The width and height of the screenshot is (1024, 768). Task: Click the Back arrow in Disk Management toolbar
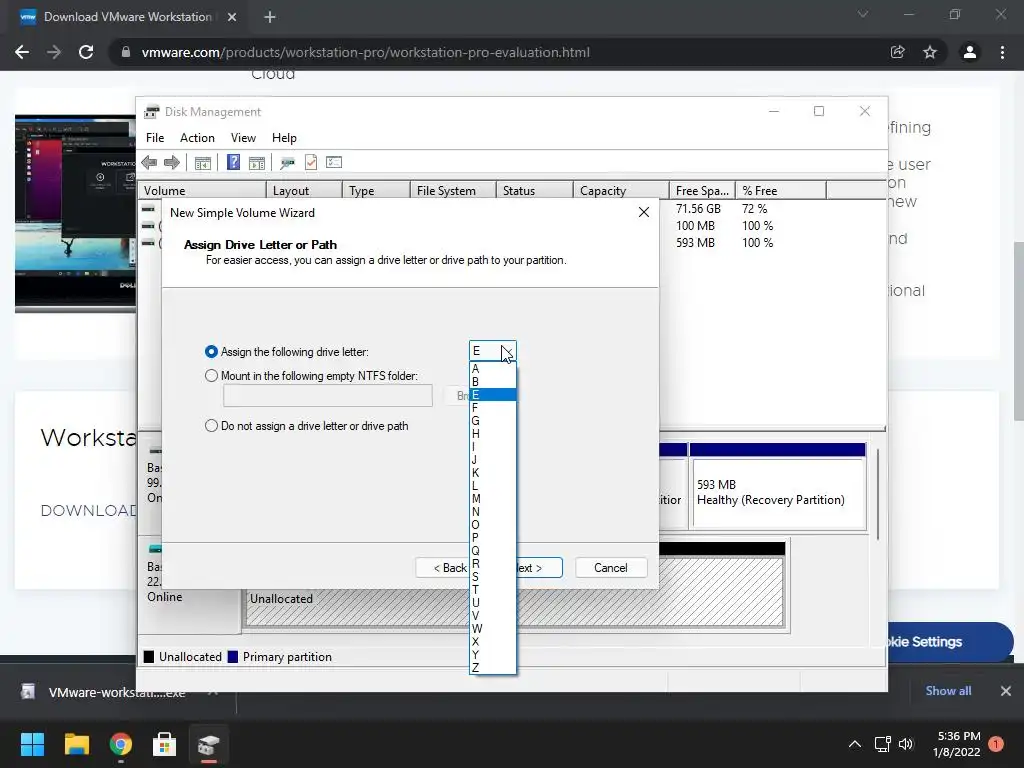coord(149,163)
